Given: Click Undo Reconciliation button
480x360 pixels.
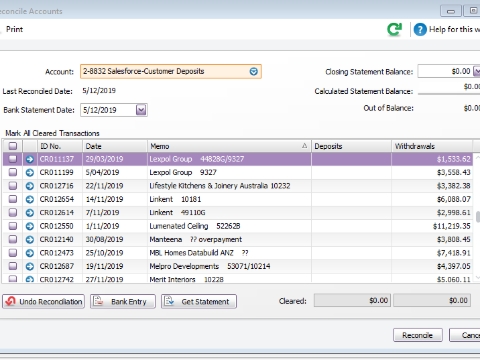Looking at the screenshot, I should 43,301.
